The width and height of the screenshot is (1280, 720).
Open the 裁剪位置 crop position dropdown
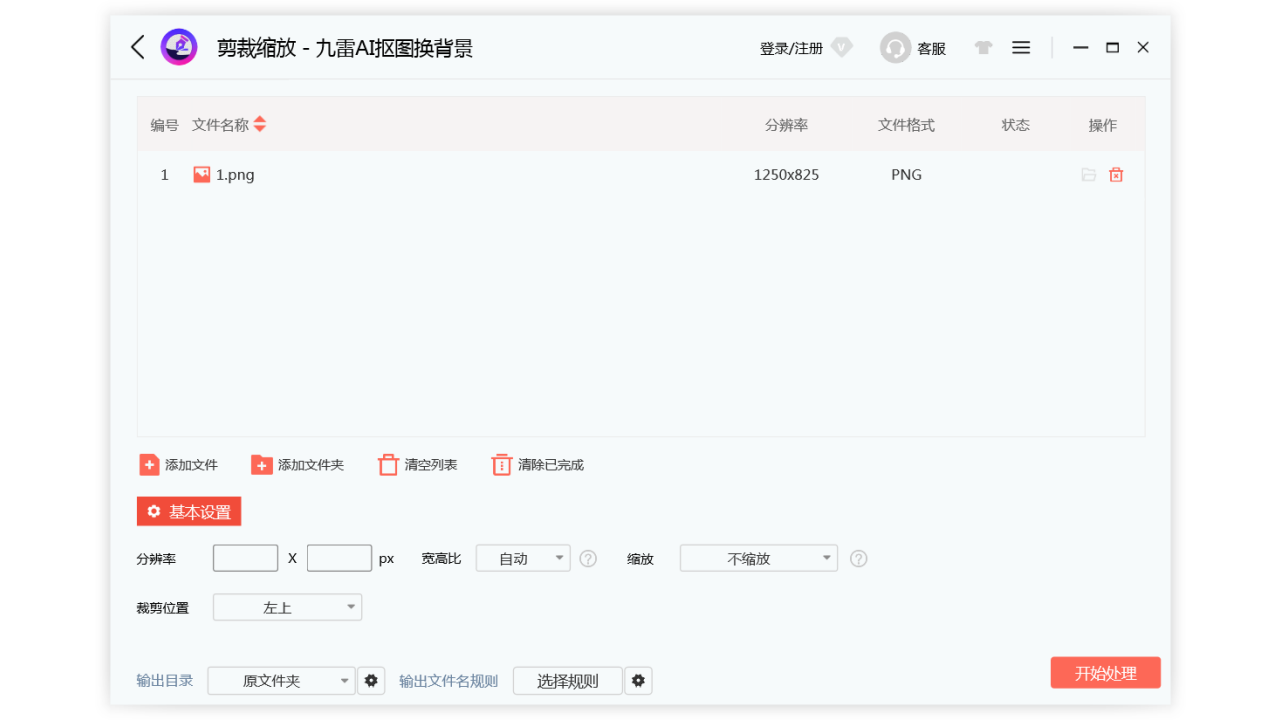pos(287,607)
